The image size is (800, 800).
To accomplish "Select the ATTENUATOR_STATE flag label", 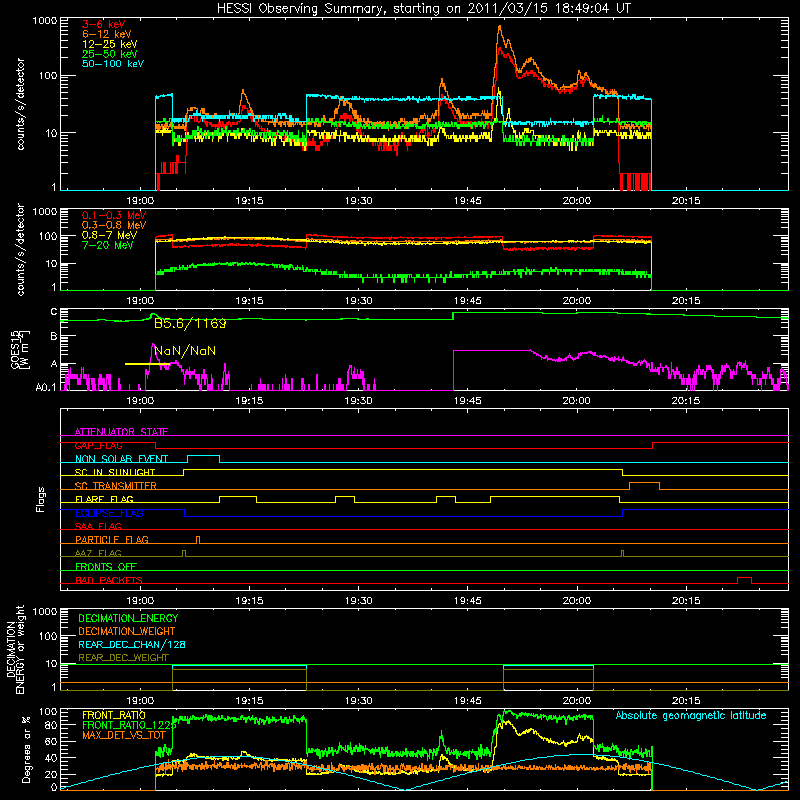I will [121, 432].
